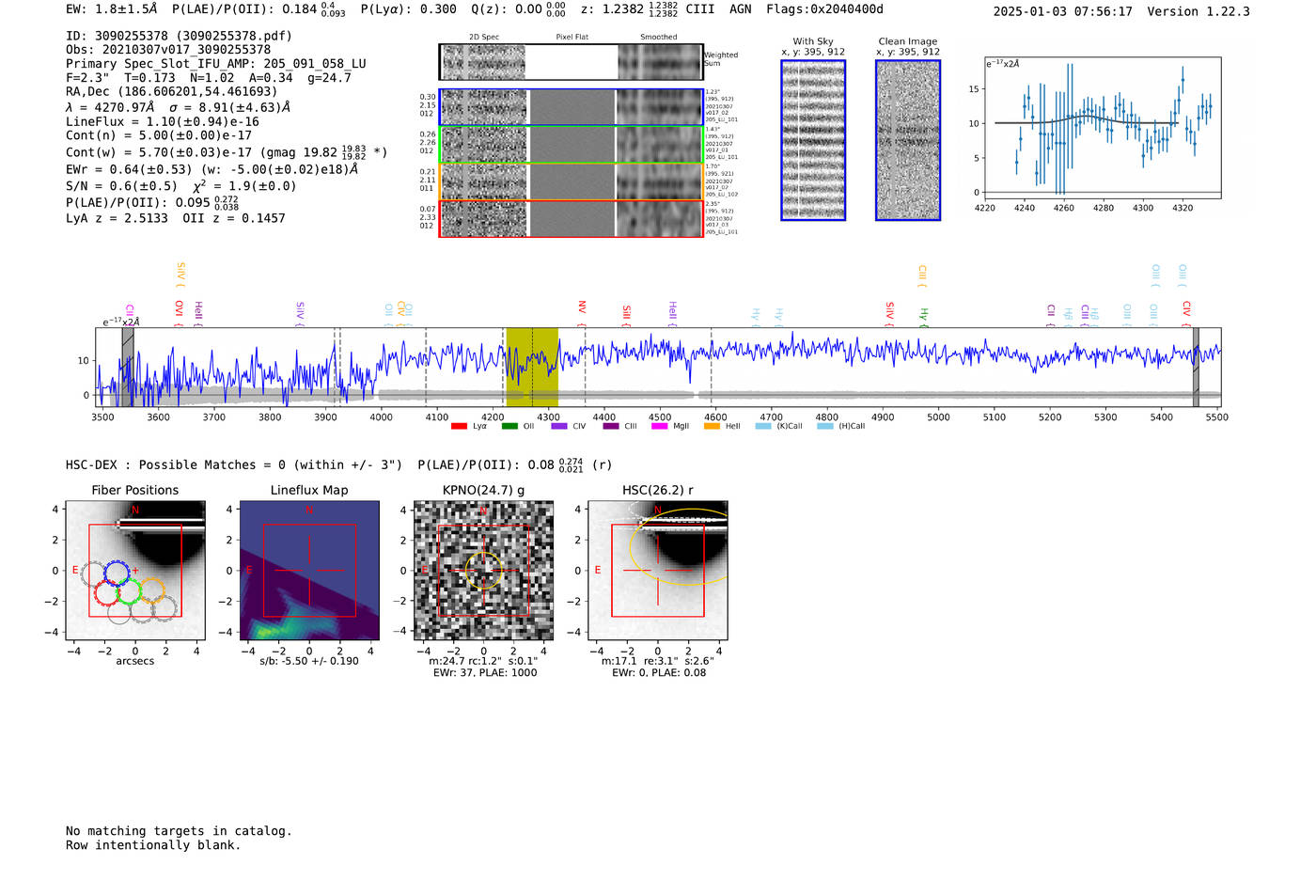Image resolution: width=1316 pixels, height=896 pixels.
Task: Click the green OII legend swatch
Action: [x=509, y=426]
